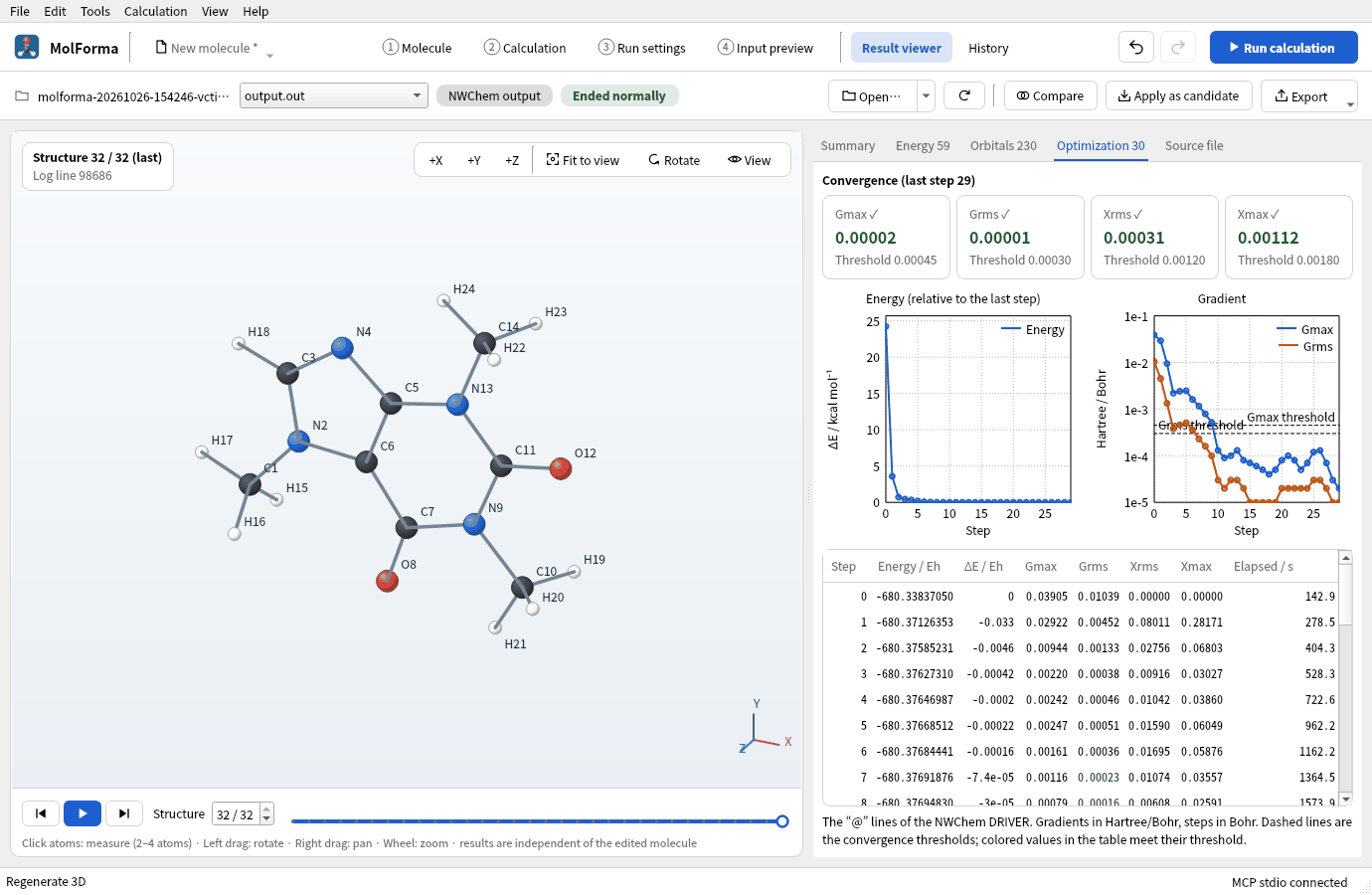Click the folder icon beside the molforma path

(22, 96)
